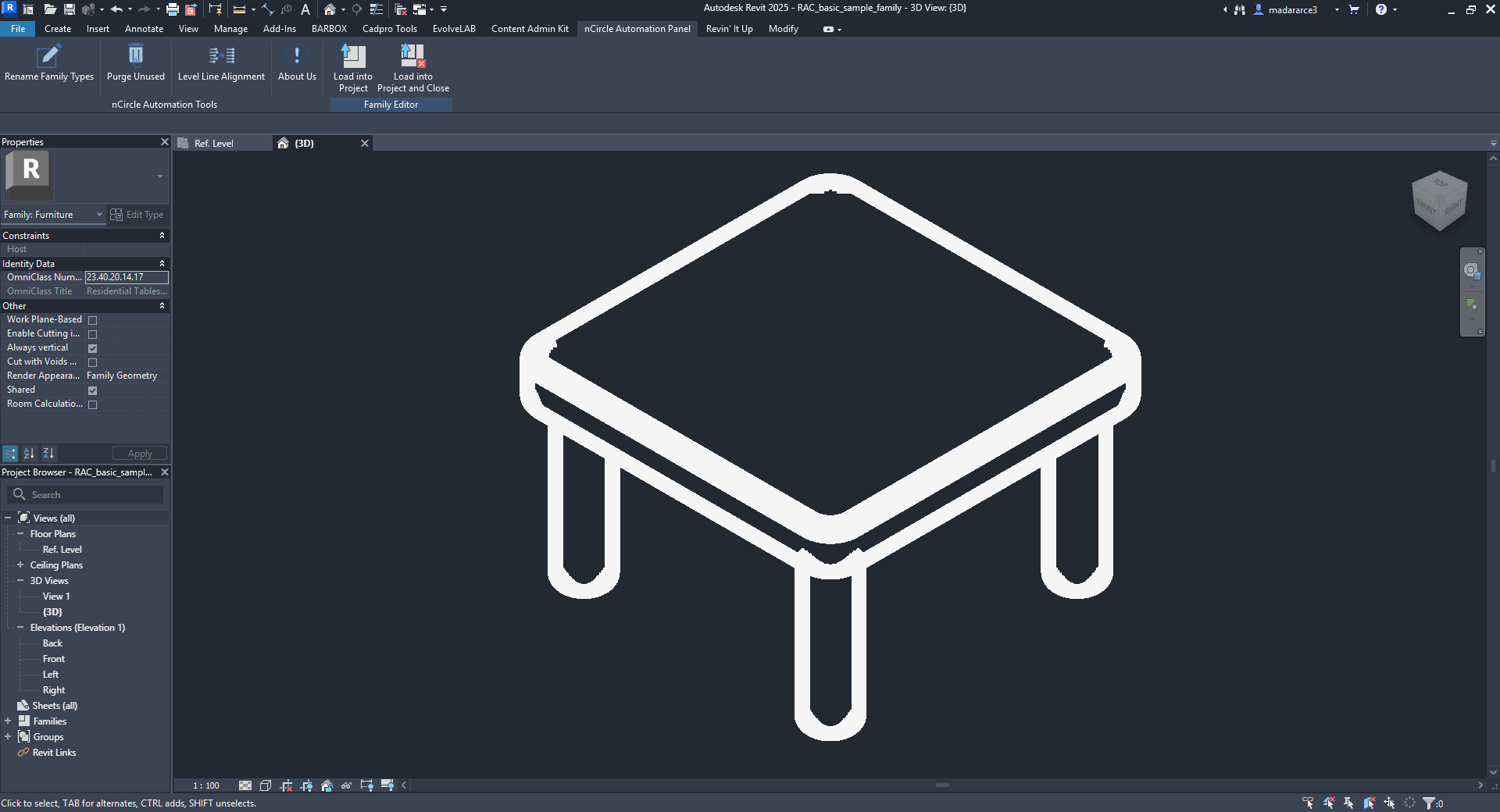
Task: Click the ViewCube in the 3D view
Action: point(1440,201)
